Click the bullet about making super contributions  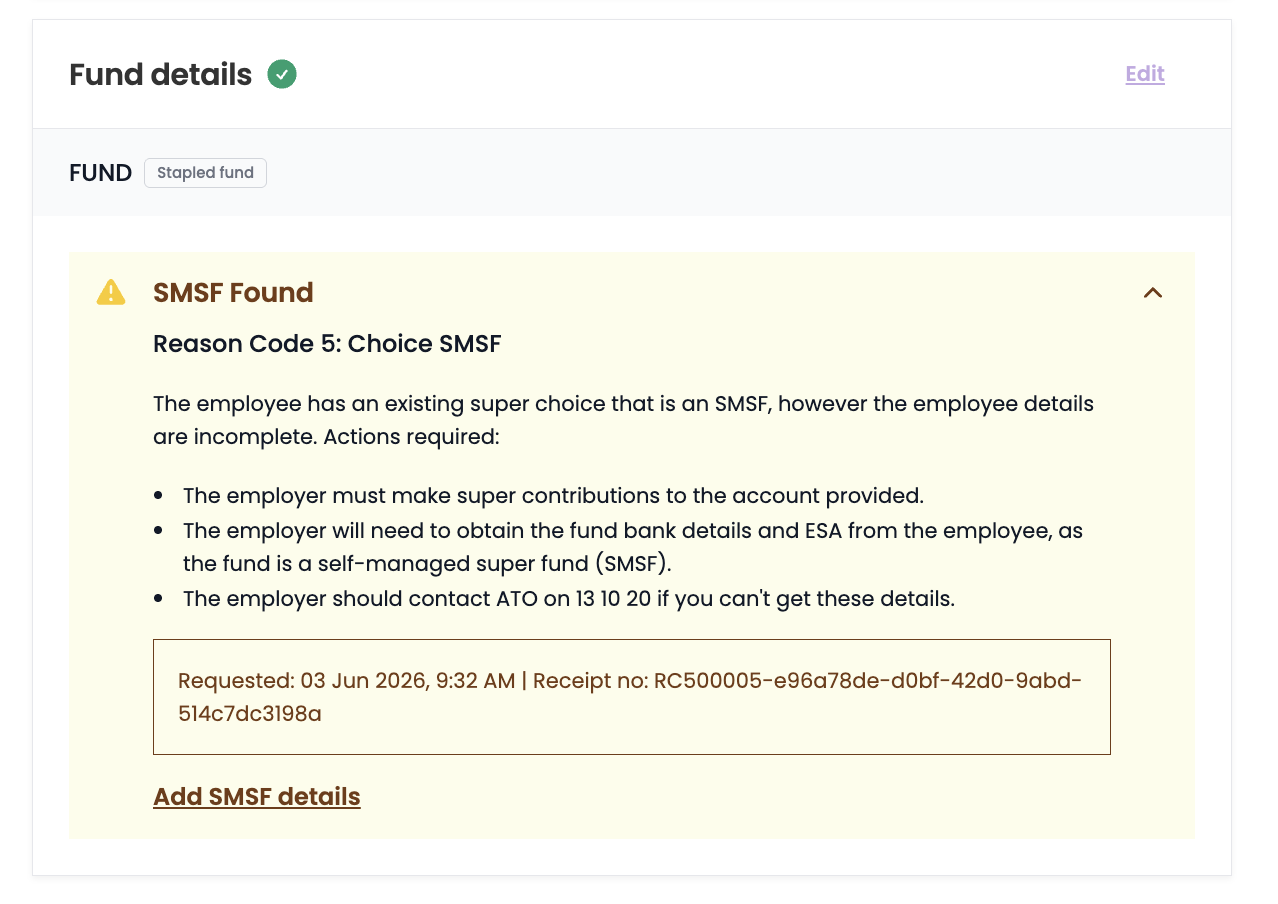click(553, 495)
